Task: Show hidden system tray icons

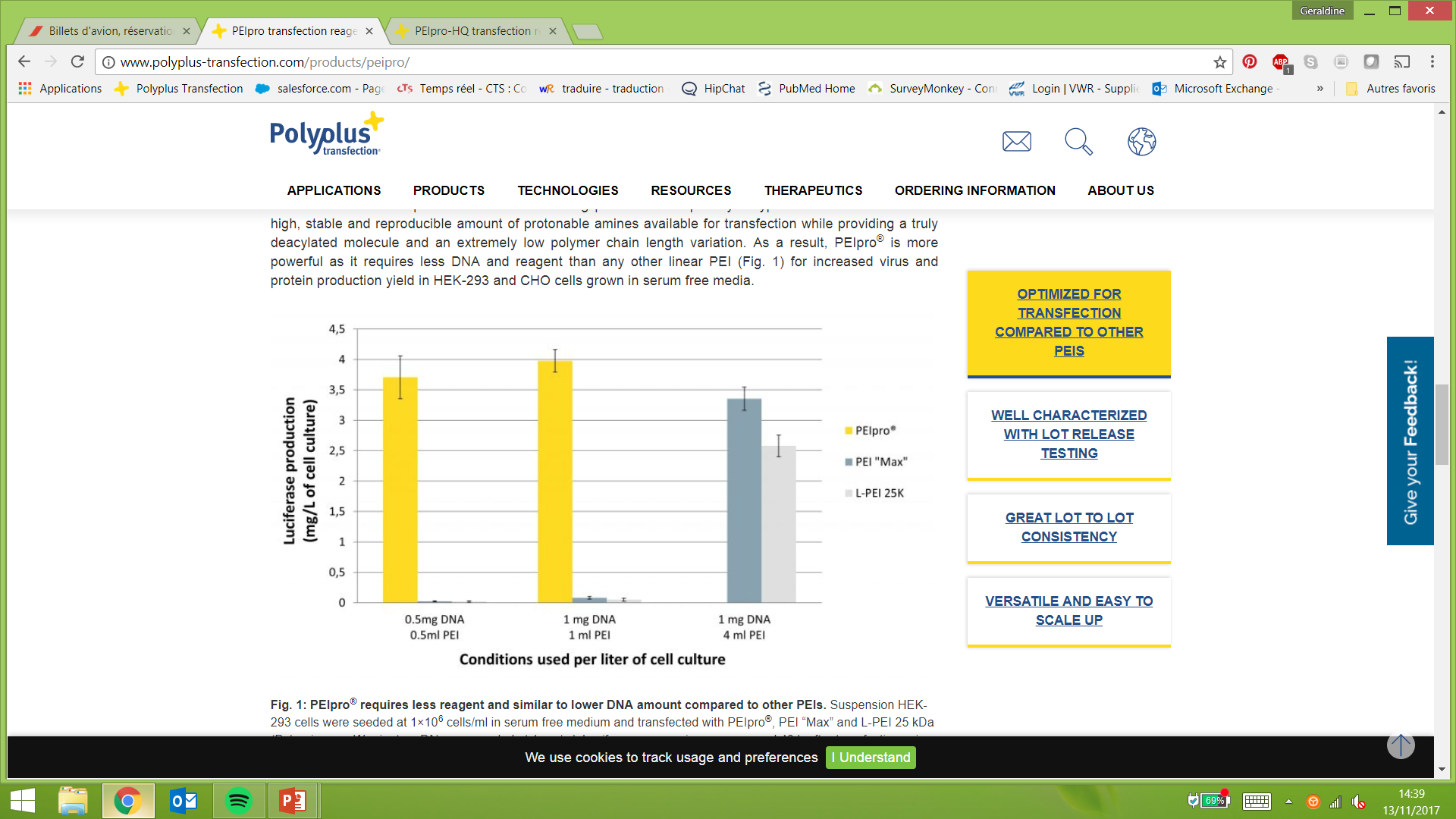Action: click(1288, 802)
